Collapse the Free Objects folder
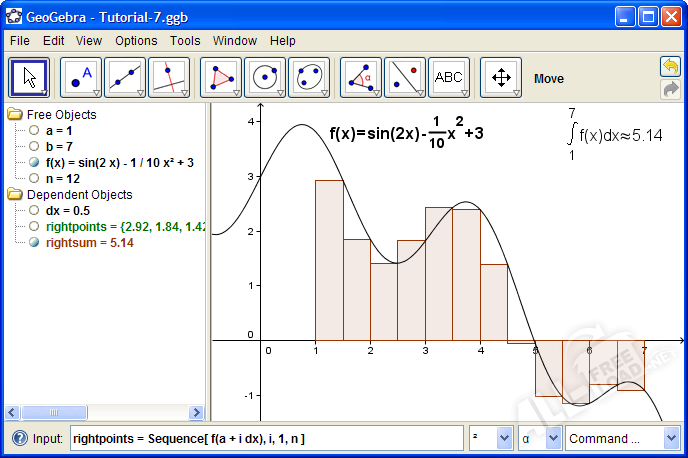688x458 pixels. (x=15, y=114)
